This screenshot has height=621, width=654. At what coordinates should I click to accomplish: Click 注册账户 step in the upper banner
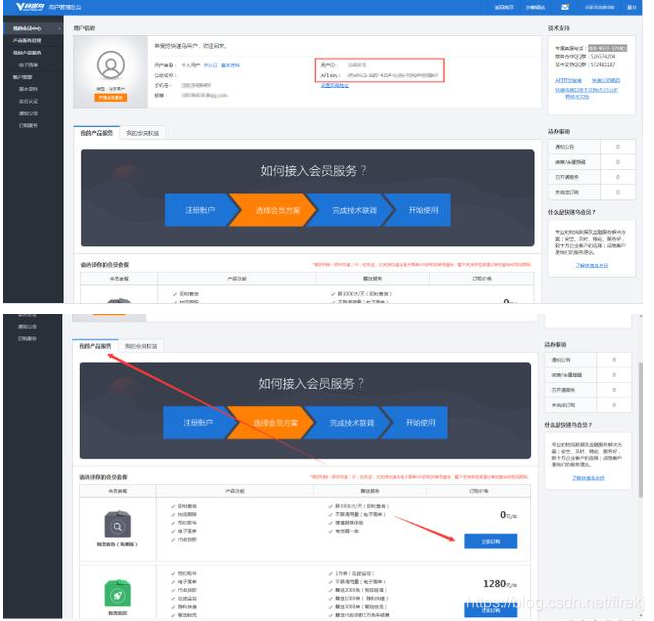point(200,210)
